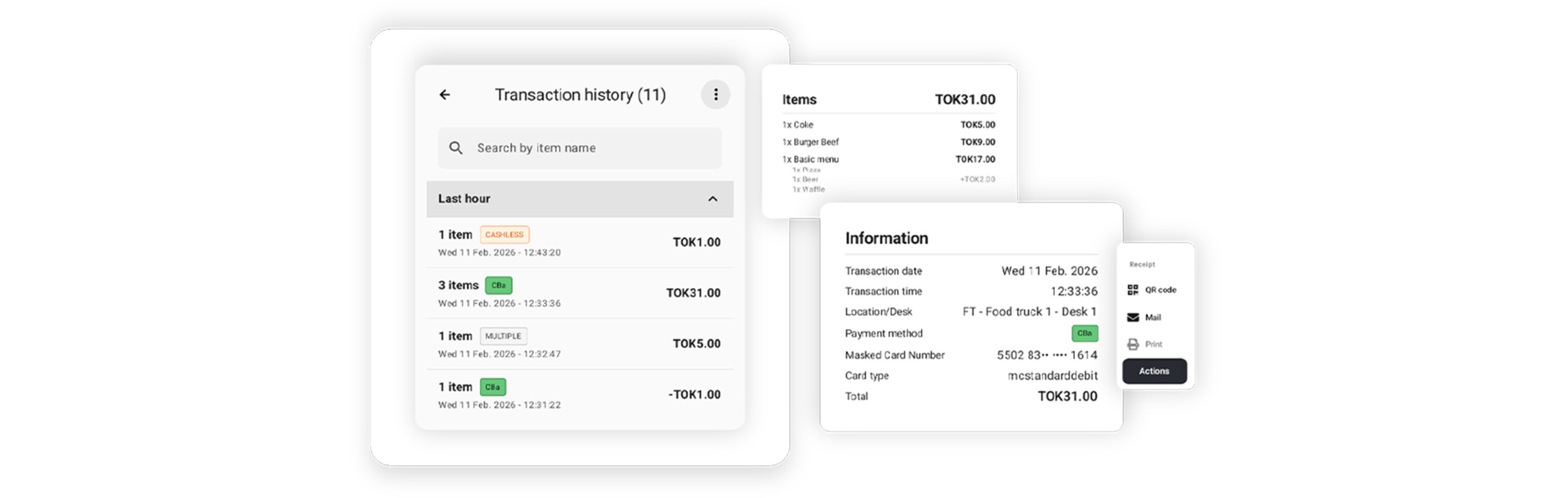Click the Search by item name field
The image size is (1568, 498).
click(x=588, y=148)
